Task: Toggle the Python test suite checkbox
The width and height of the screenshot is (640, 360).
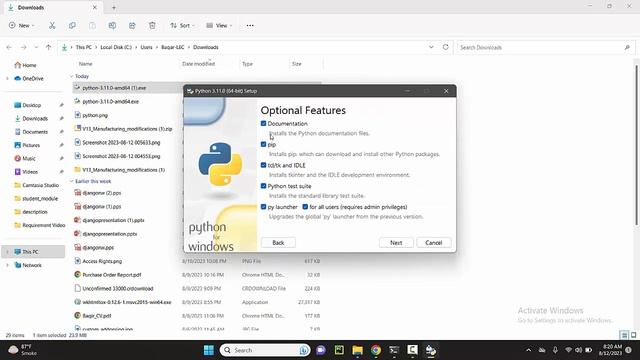Action: (x=263, y=186)
